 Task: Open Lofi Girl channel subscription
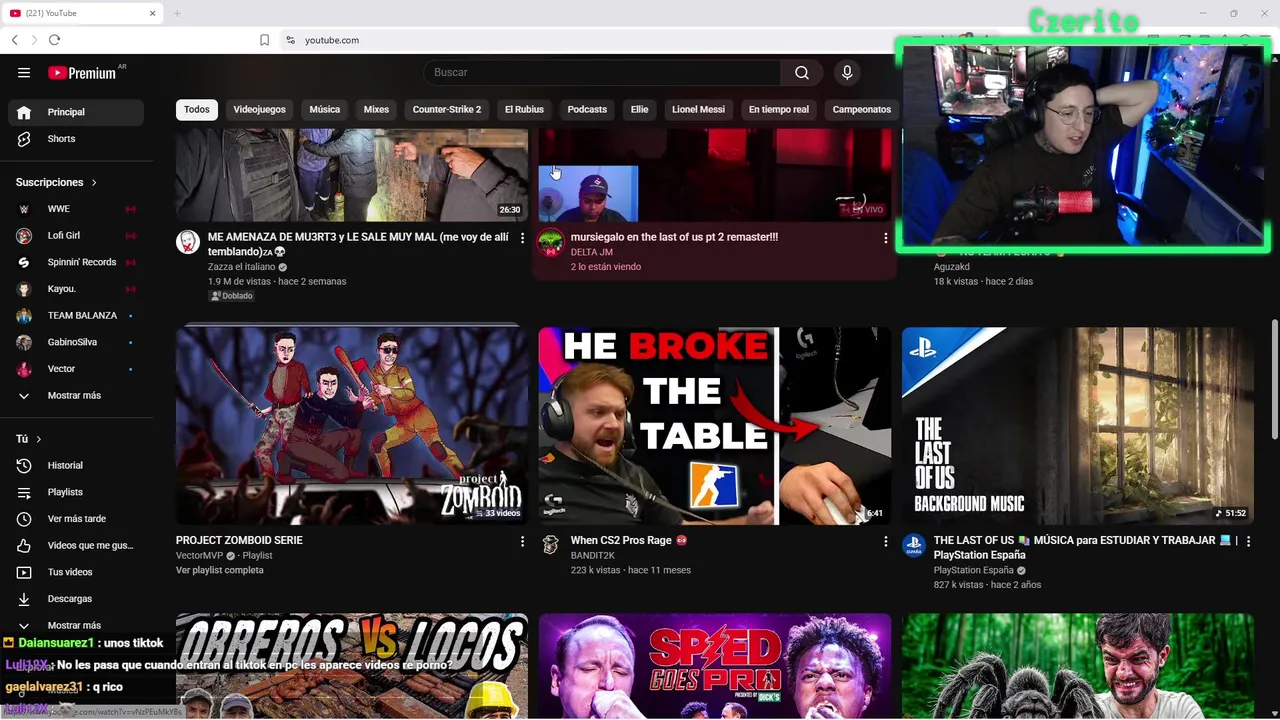76,235
